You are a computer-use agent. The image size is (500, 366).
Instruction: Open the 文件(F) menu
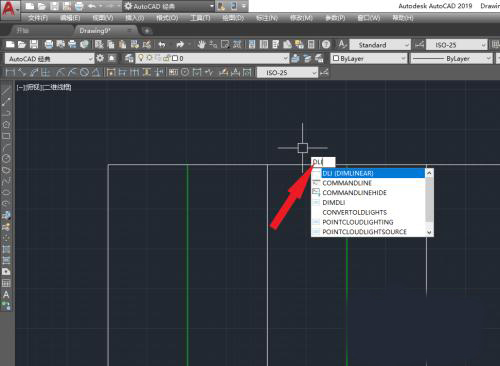[x=38, y=18]
